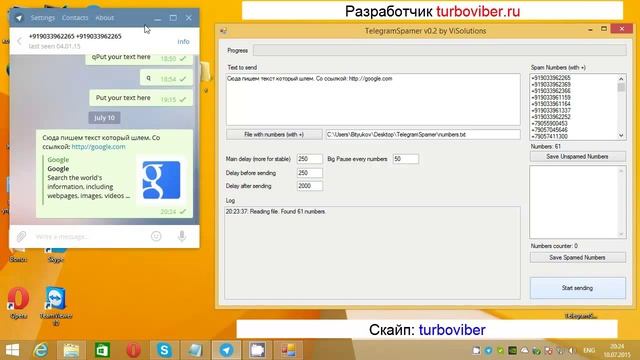Select number +919033962252 in the Spam Numbers list
640x360 pixels.
[551, 117]
